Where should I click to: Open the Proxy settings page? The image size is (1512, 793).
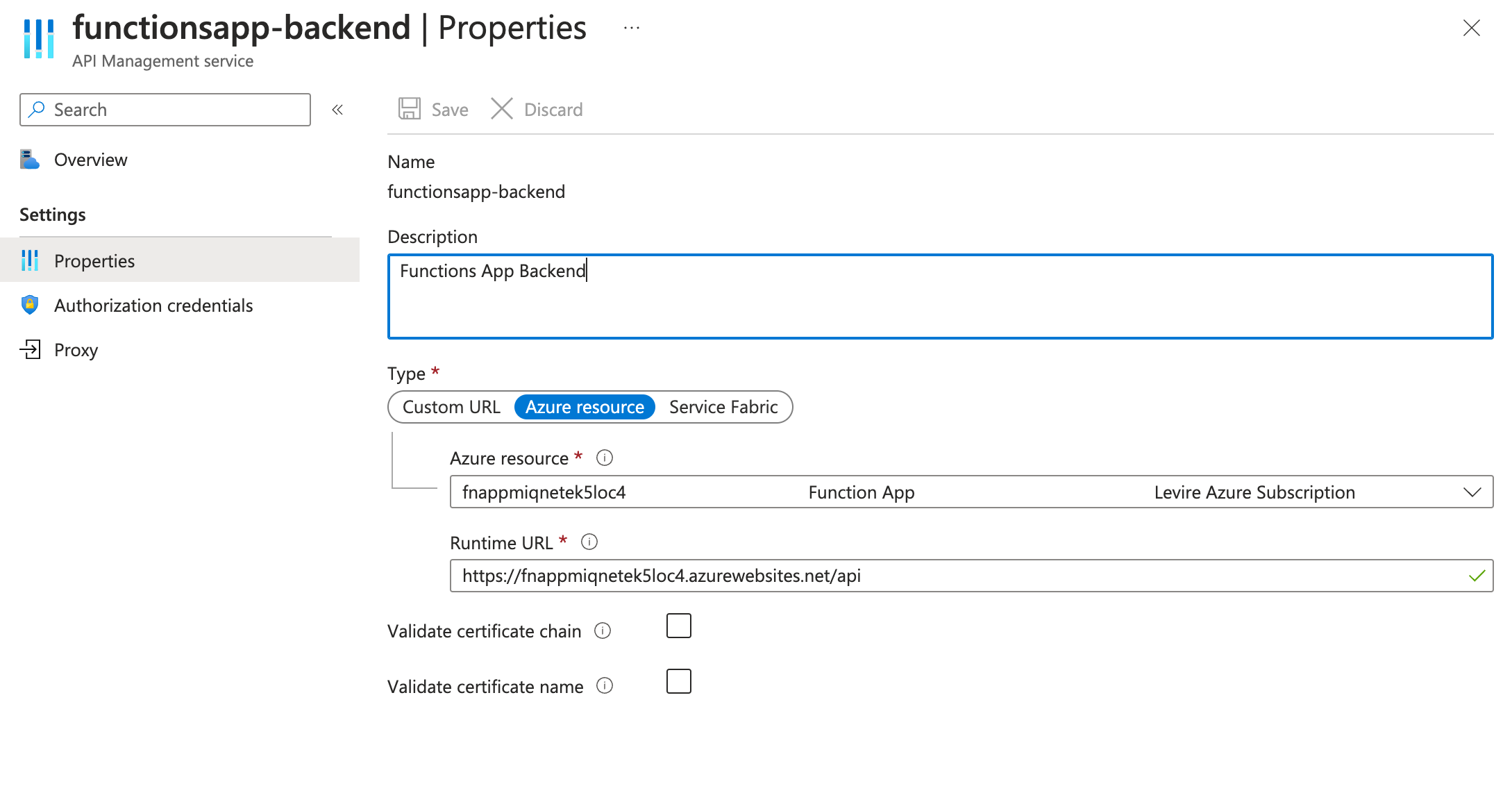pyautogui.click(x=76, y=350)
